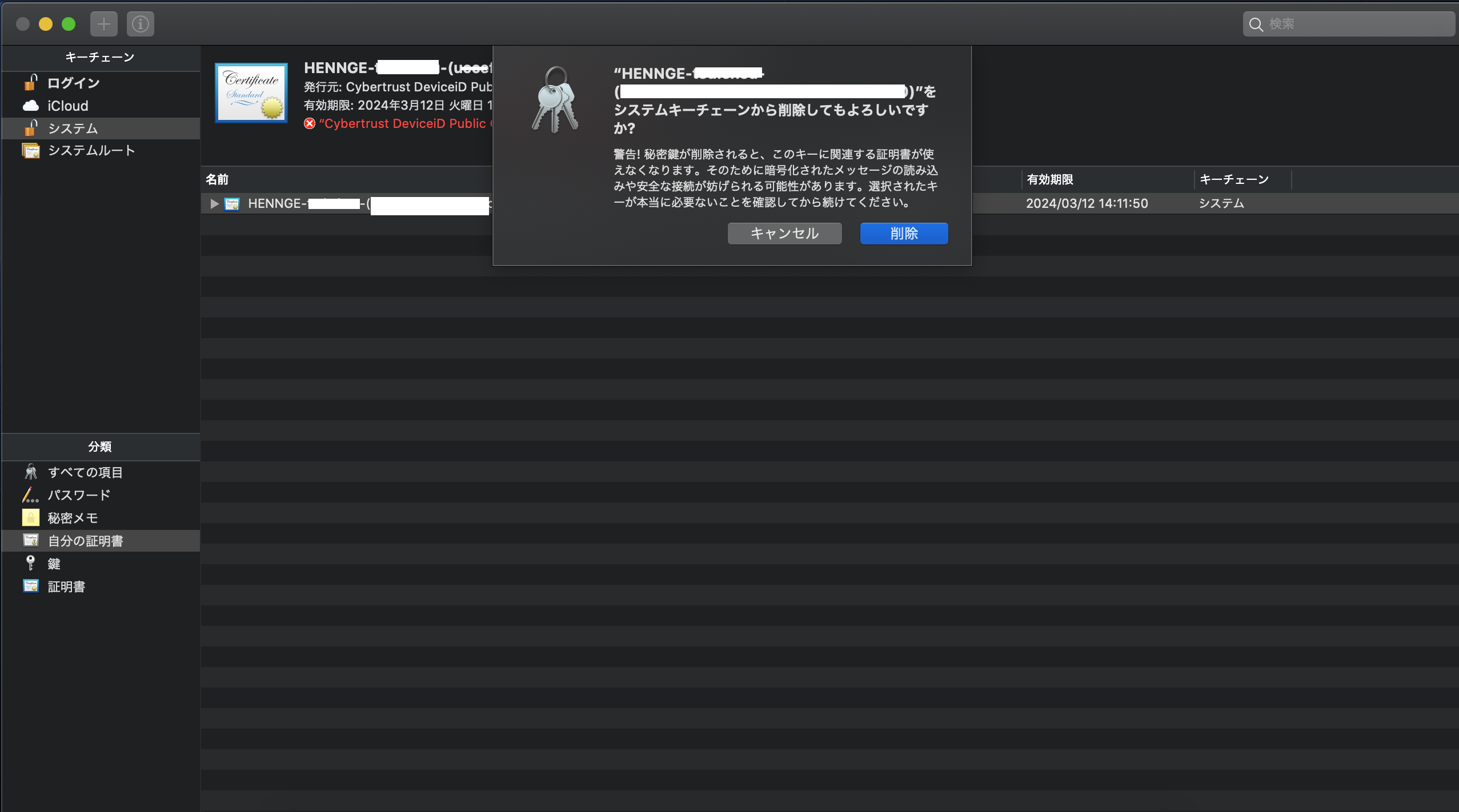Viewport: 1459px width, 812px height.
Task: Click the 検索 search field
Action: (x=1348, y=23)
